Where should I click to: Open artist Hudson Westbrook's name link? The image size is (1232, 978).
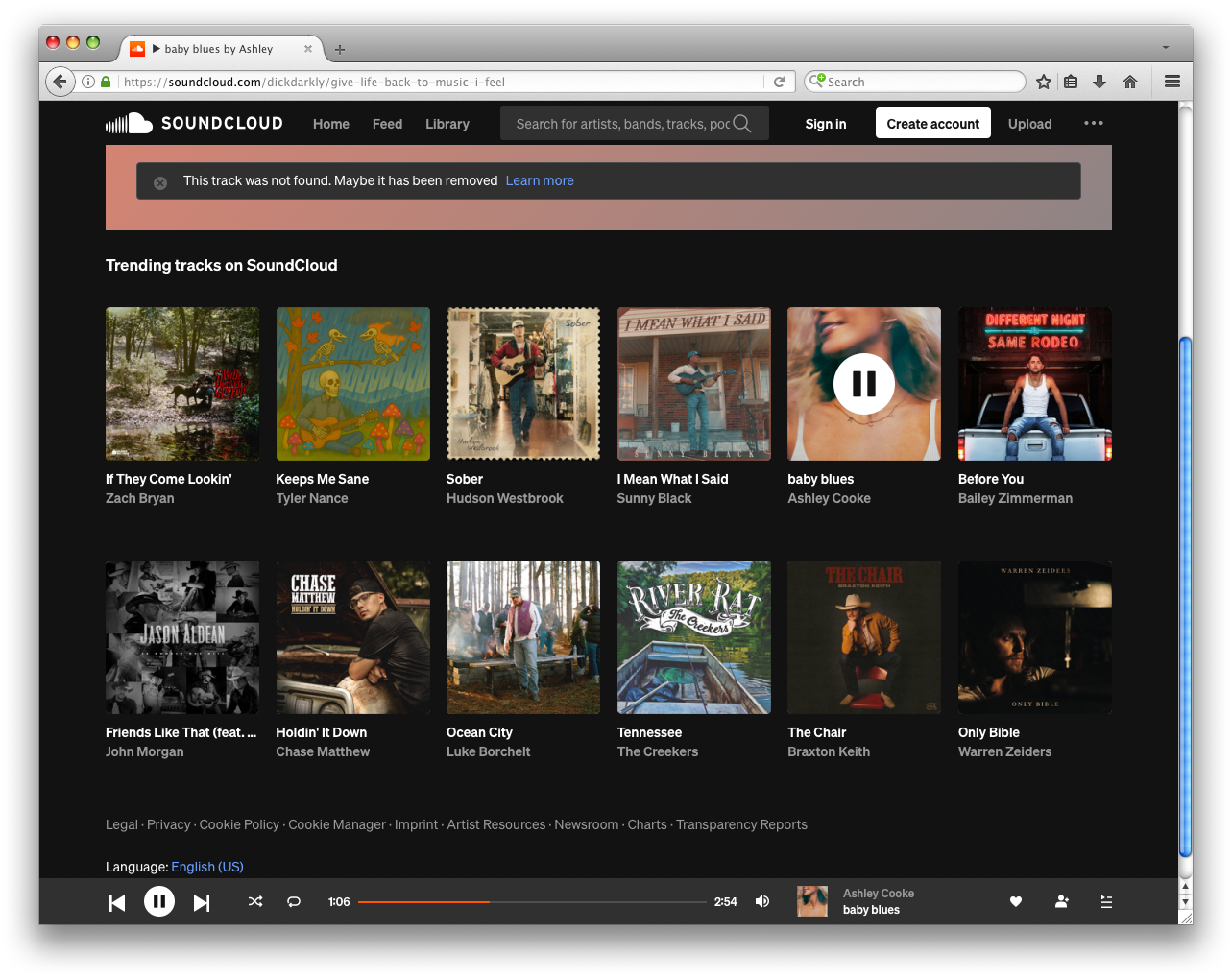(505, 498)
